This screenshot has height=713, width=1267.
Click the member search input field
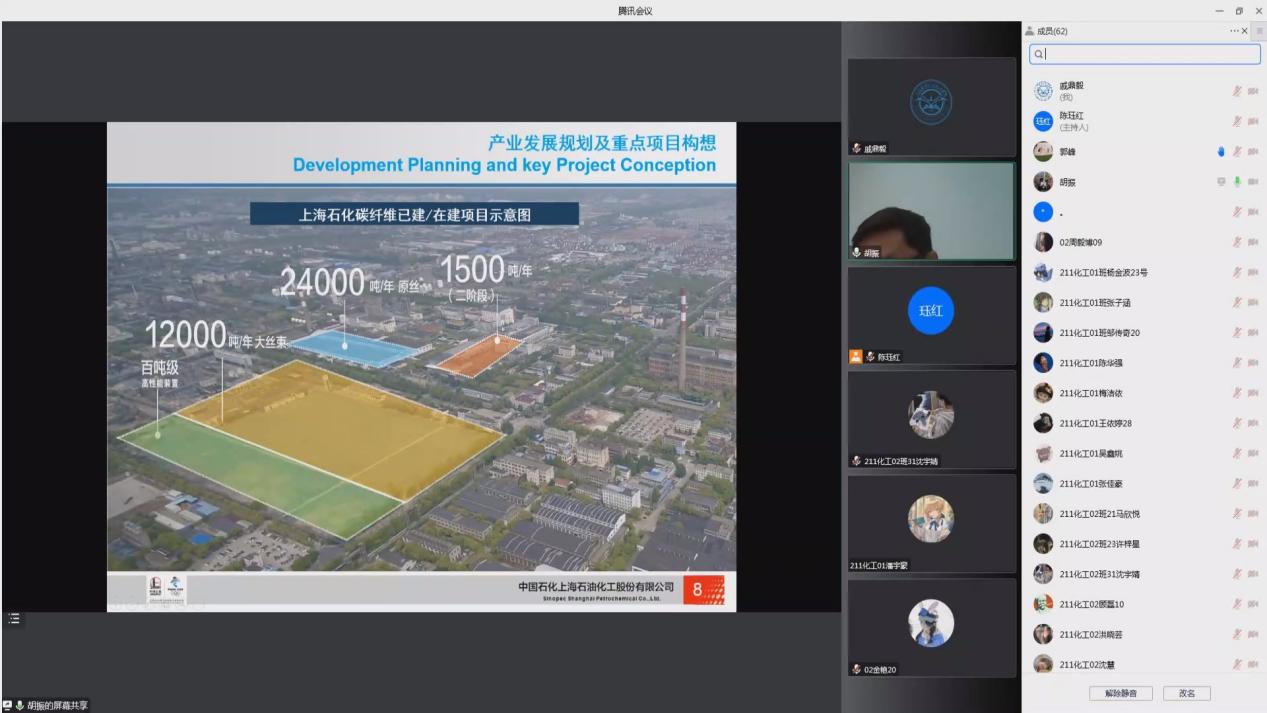1150,55
